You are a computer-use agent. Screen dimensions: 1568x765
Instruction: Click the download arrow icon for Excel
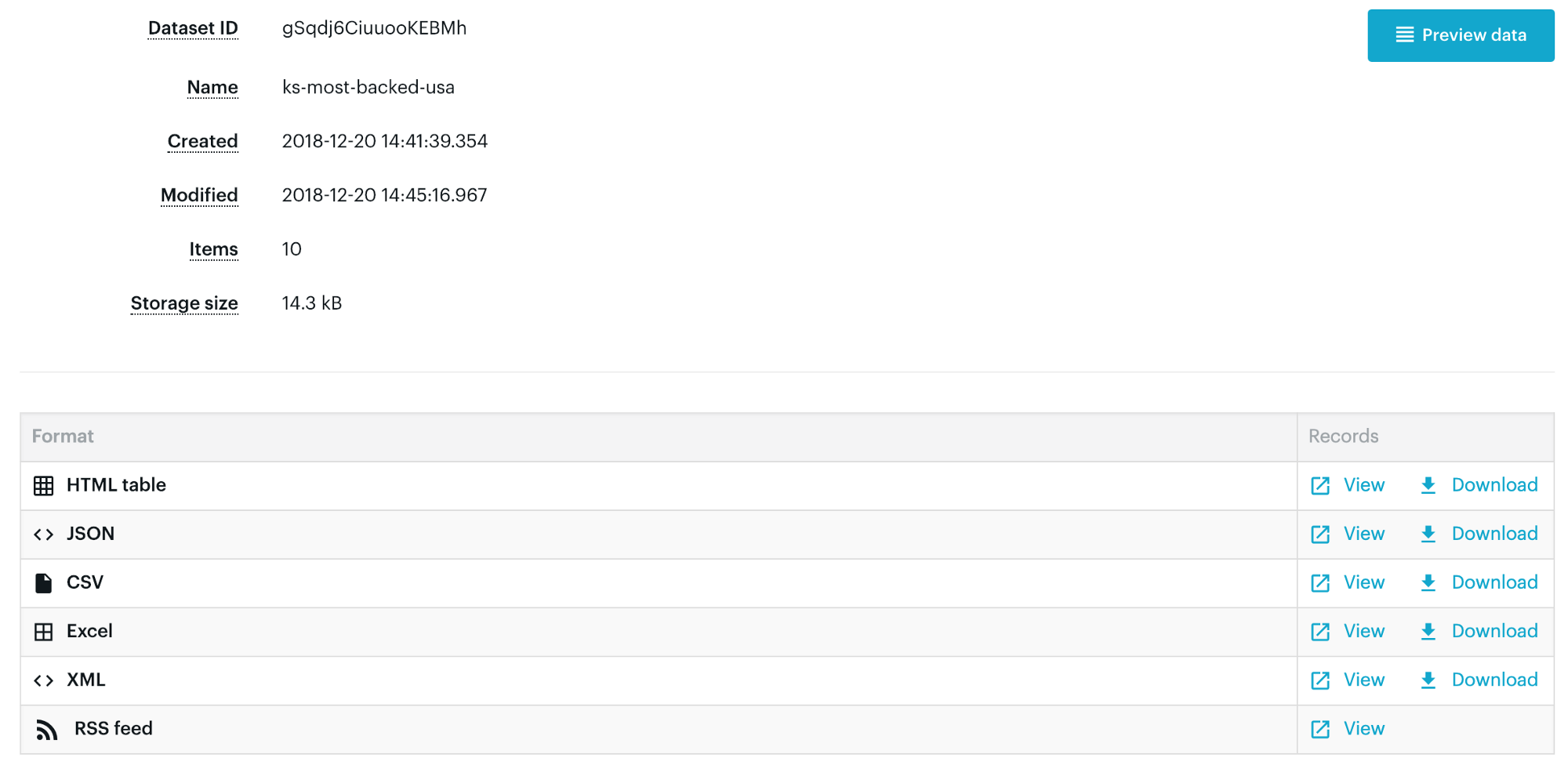coord(1428,632)
